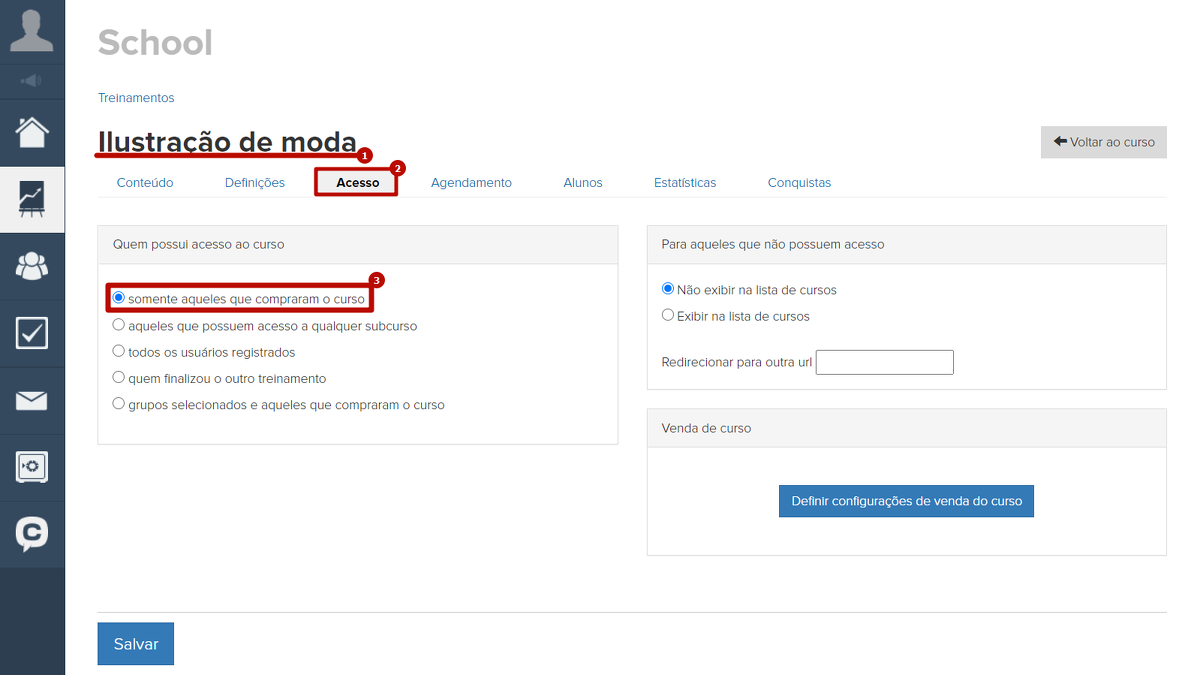Choose 'Exibir na lista de cursos'
The image size is (1200, 675).
coord(668,316)
